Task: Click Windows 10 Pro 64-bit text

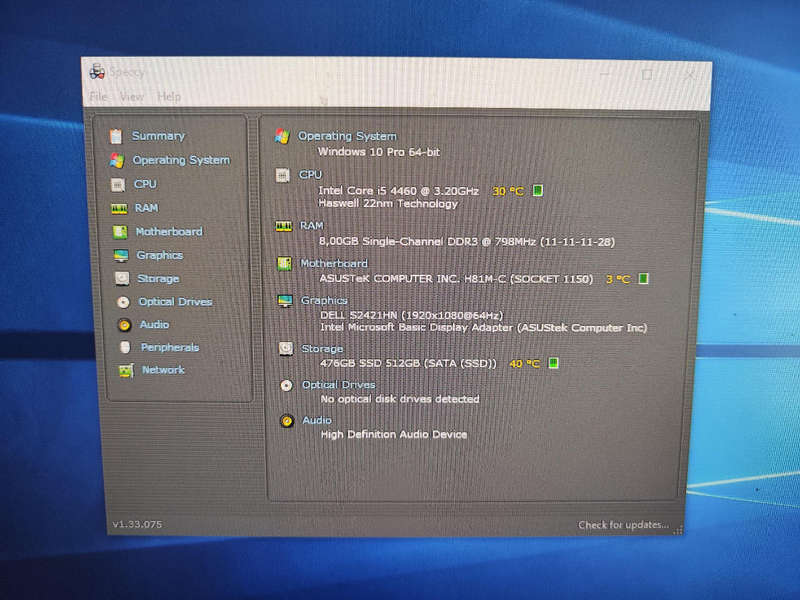Action: point(379,152)
